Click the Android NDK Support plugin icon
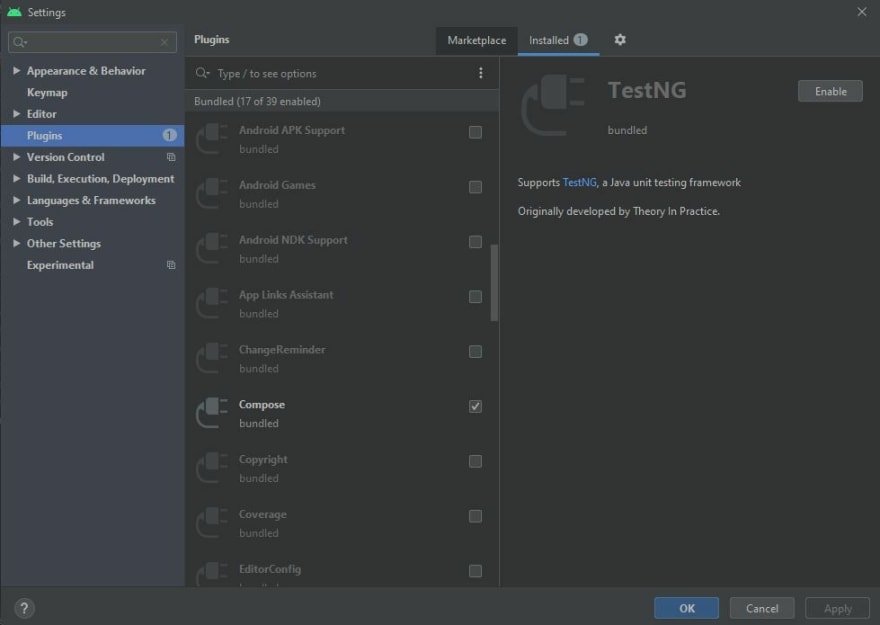Screen dimensions: 880x625 coord(212,249)
